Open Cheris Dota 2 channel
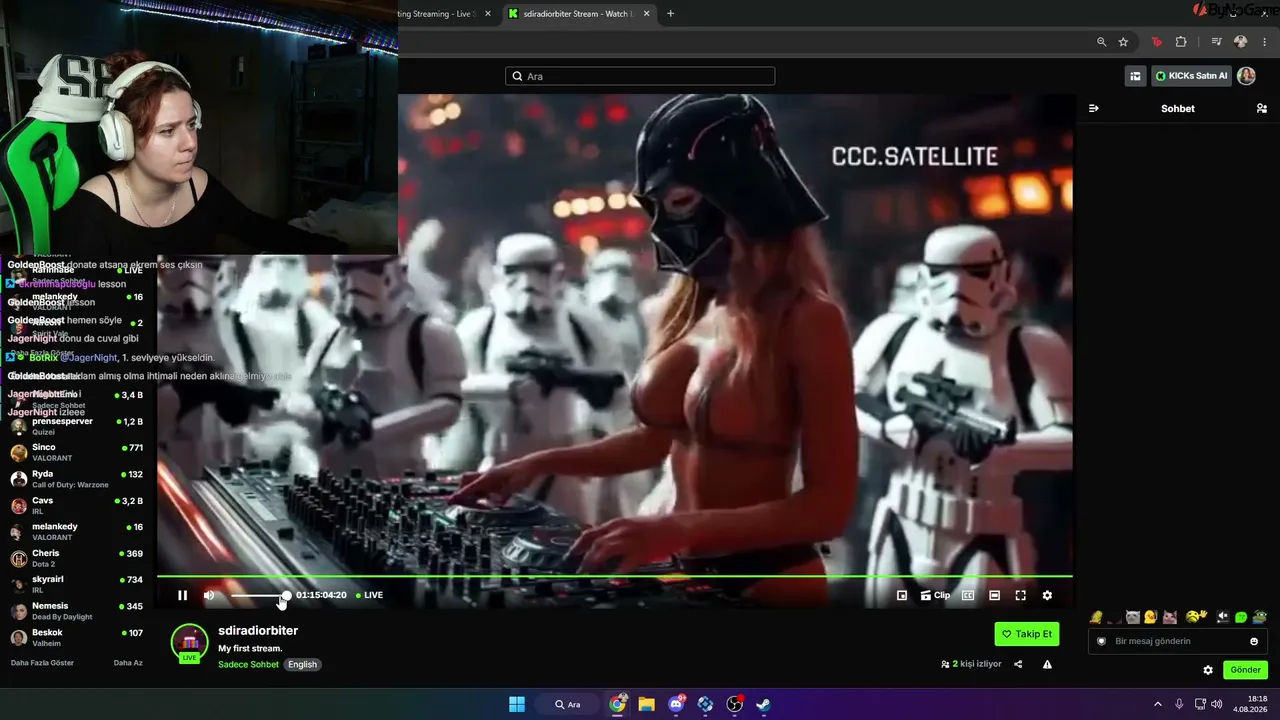 pyautogui.click(x=77, y=558)
